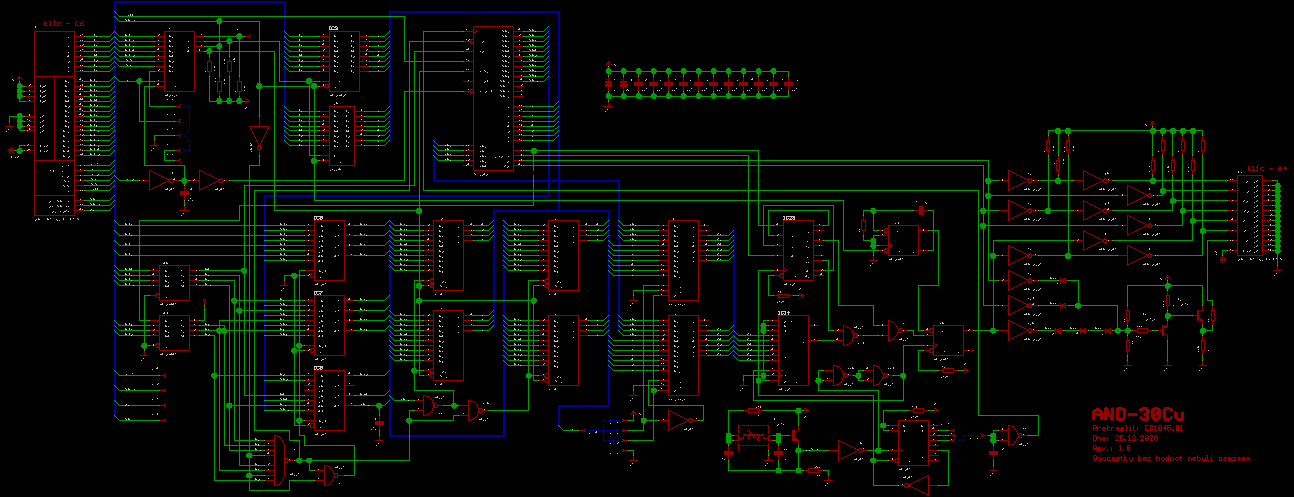Click the downward-pointing inverter symbol
1294x497 pixels.
coord(259,135)
